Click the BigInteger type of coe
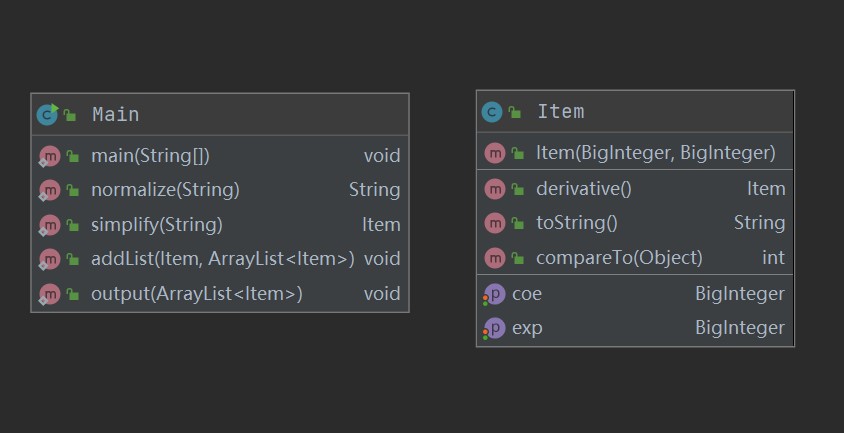The height and width of the screenshot is (433, 844). 740,294
